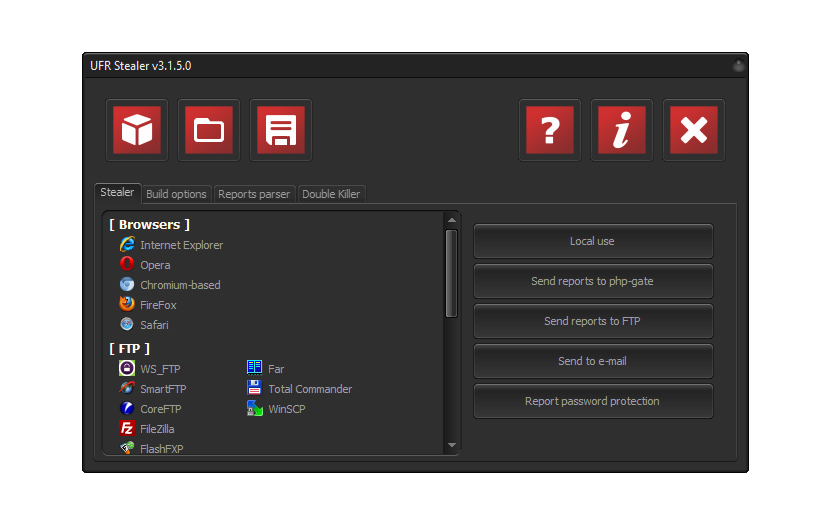The height and width of the screenshot is (524, 830).
Task: Select the FireFox icon
Action: coord(127,304)
